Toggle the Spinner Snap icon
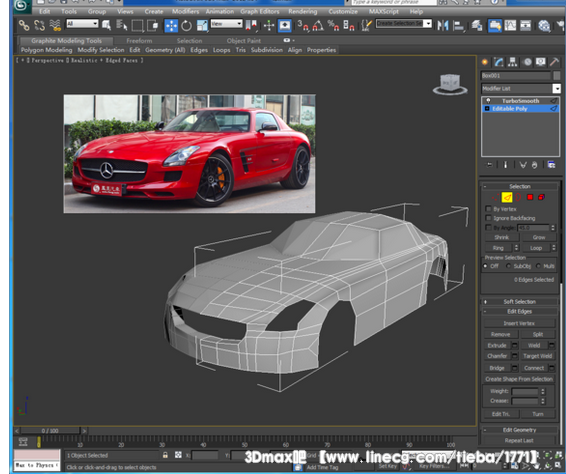 pos(348,26)
